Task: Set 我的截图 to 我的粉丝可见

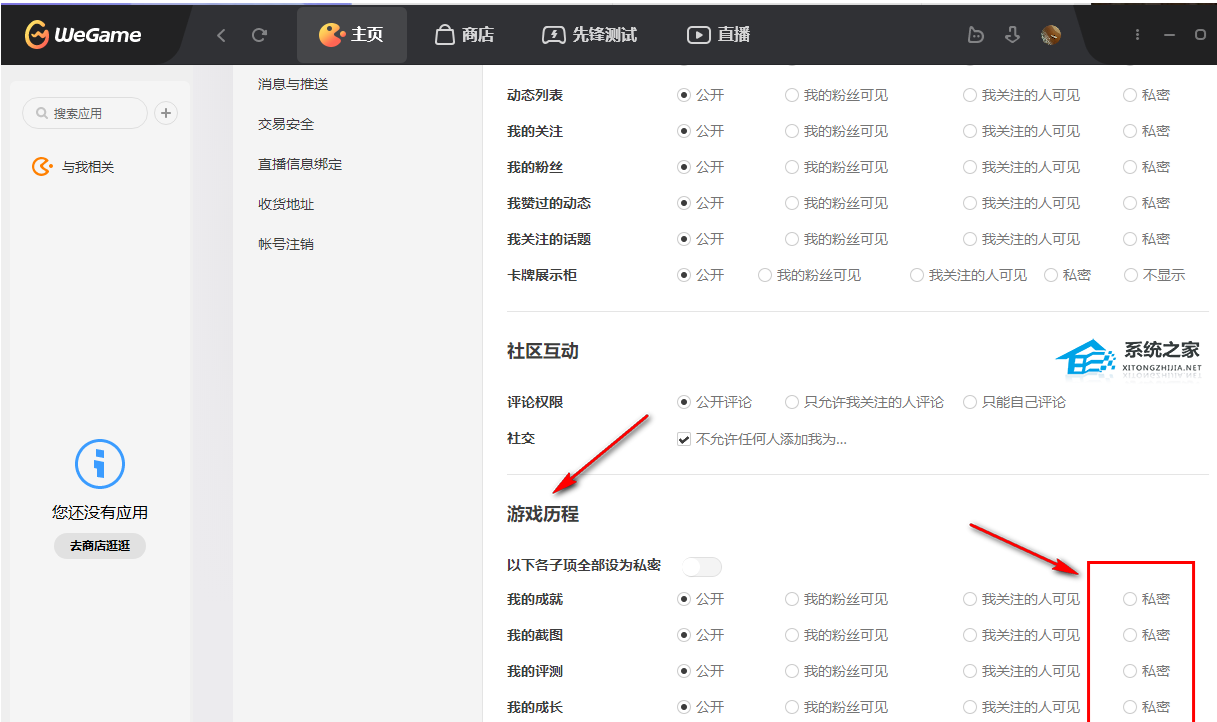Action: 792,635
